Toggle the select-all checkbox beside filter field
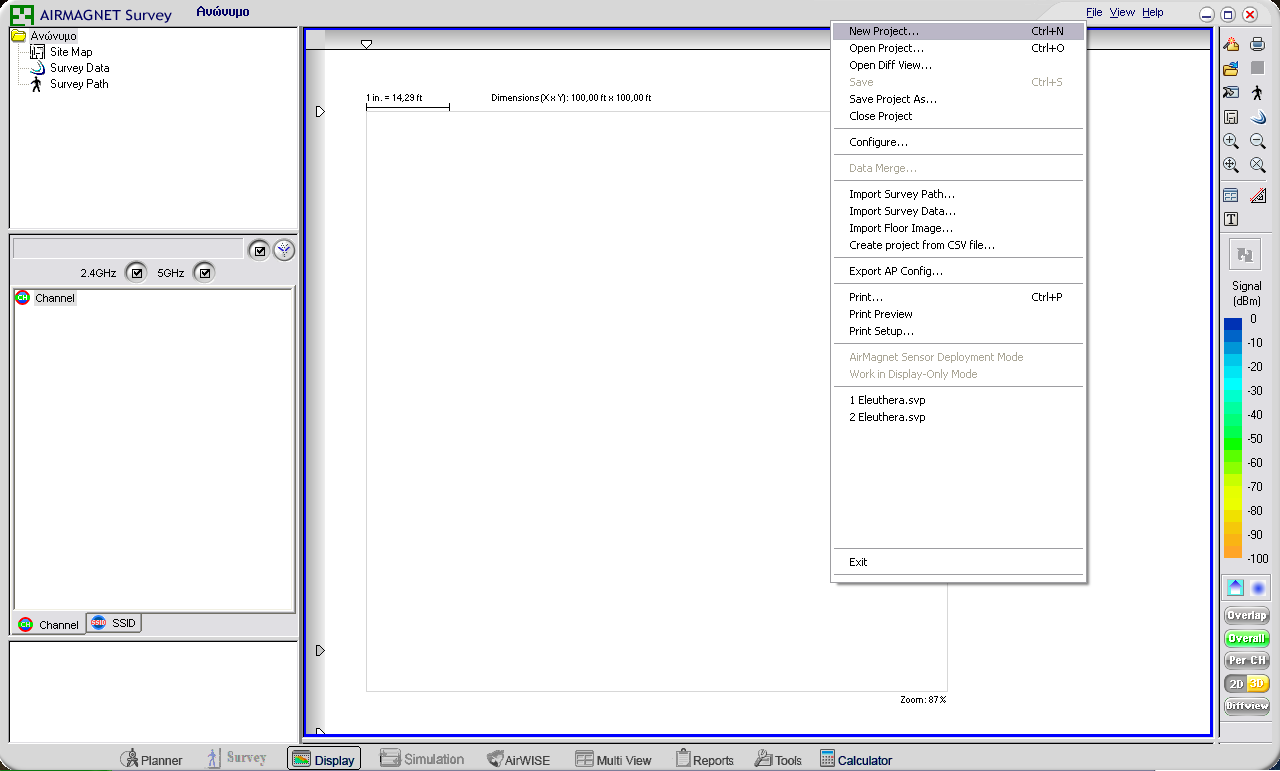The width and height of the screenshot is (1280, 771). pyautogui.click(x=259, y=250)
